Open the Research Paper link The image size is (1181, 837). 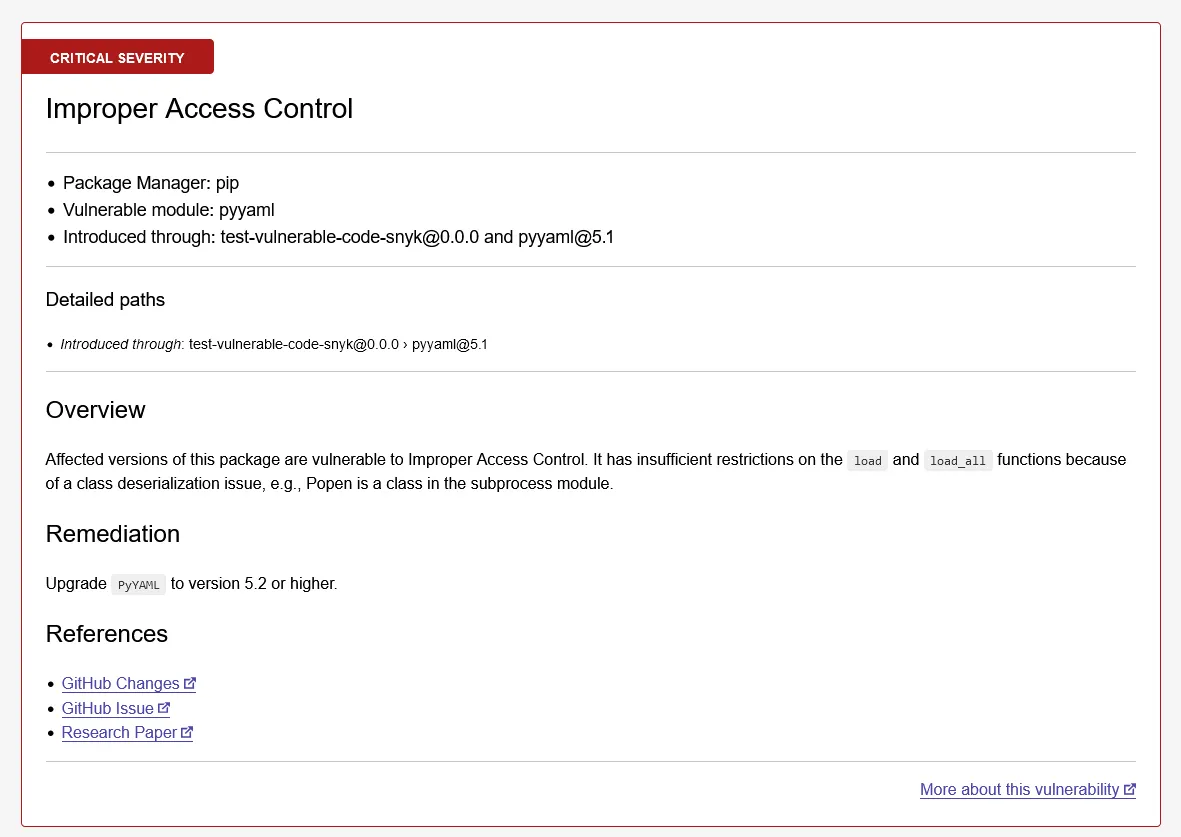[118, 732]
